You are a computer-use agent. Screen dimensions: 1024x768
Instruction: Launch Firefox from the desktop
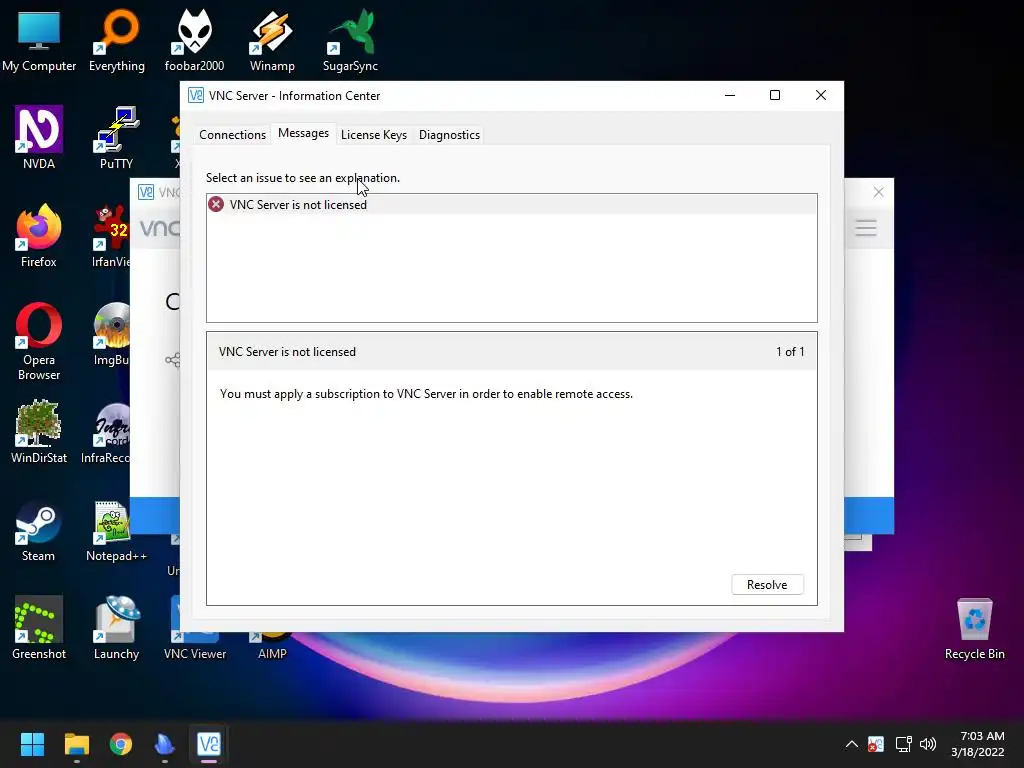pos(39,236)
